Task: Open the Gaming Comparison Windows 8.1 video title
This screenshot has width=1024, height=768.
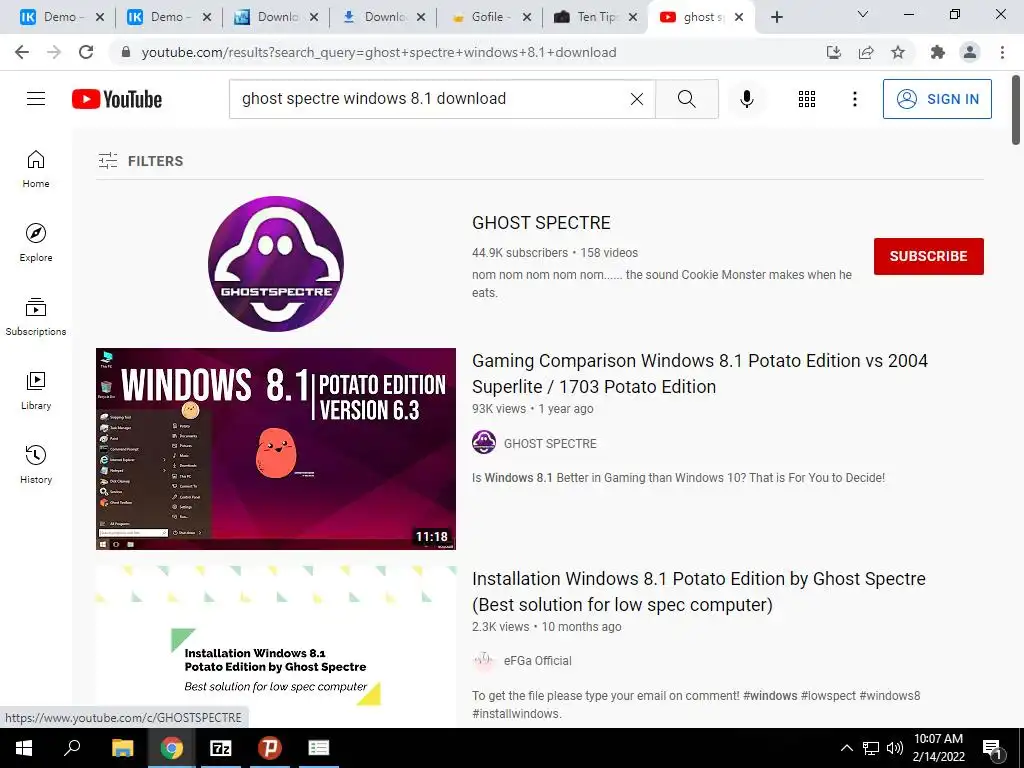Action: coord(699,374)
